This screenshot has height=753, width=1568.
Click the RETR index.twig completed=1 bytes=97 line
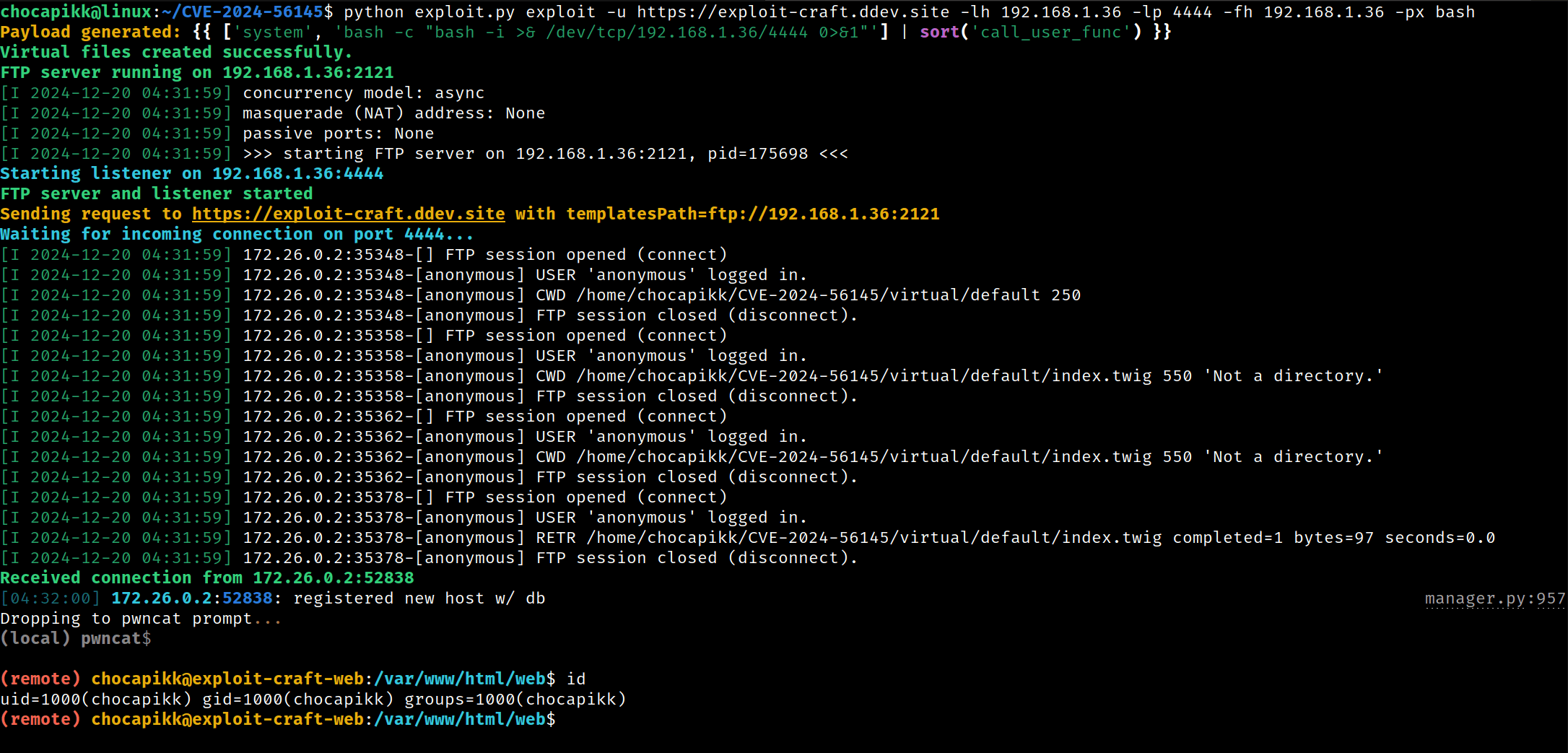[748, 538]
